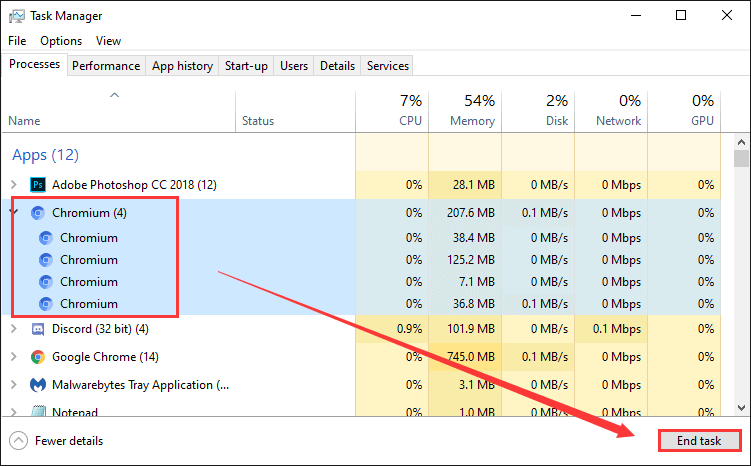Click the Discord app icon
The height and width of the screenshot is (466, 751).
[38, 329]
